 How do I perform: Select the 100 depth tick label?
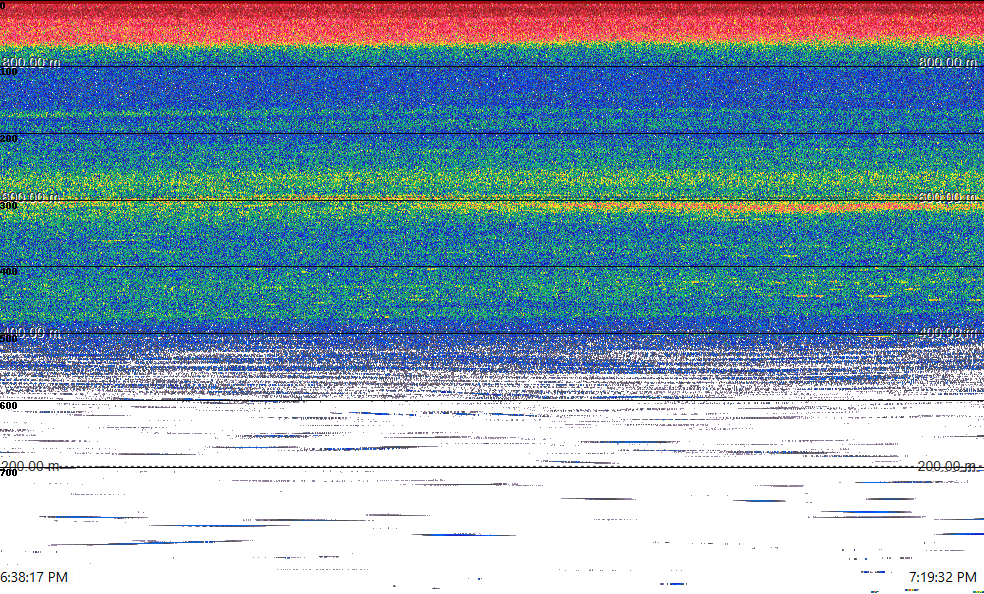coord(9,72)
